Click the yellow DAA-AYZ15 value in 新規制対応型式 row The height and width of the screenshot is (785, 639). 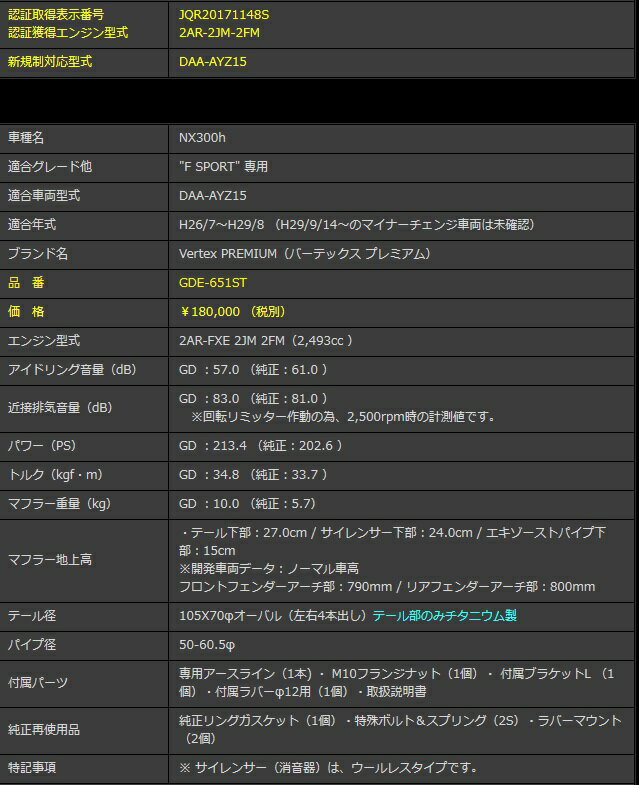[212, 61]
